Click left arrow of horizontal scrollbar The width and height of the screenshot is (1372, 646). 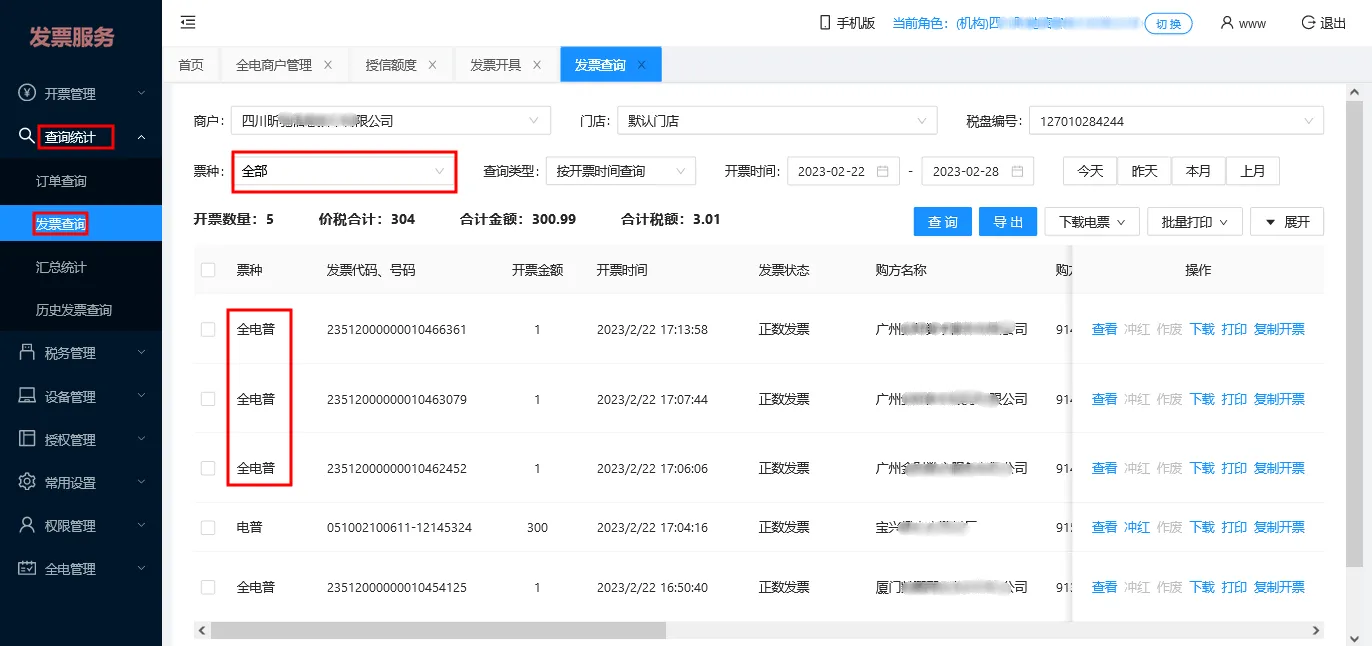202,630
